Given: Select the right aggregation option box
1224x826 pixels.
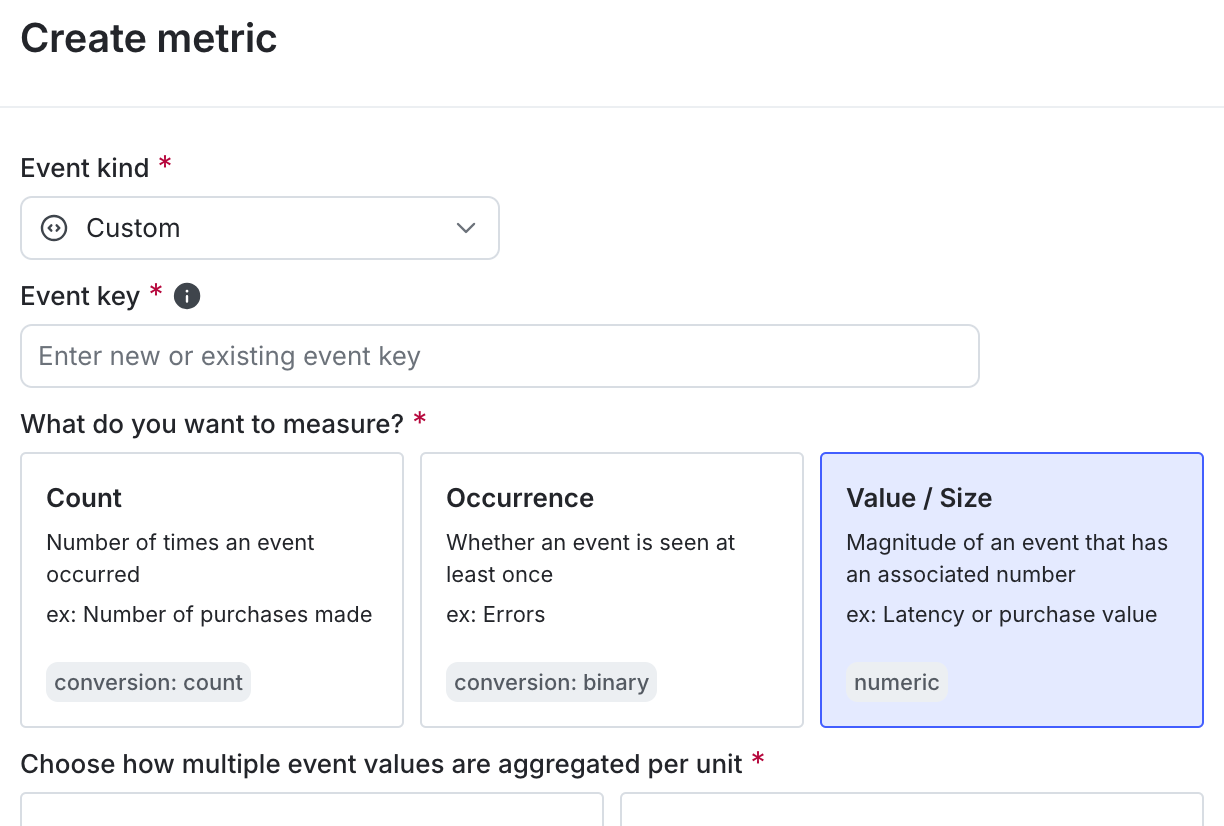Looking at the screenshot, I should 912,812.
